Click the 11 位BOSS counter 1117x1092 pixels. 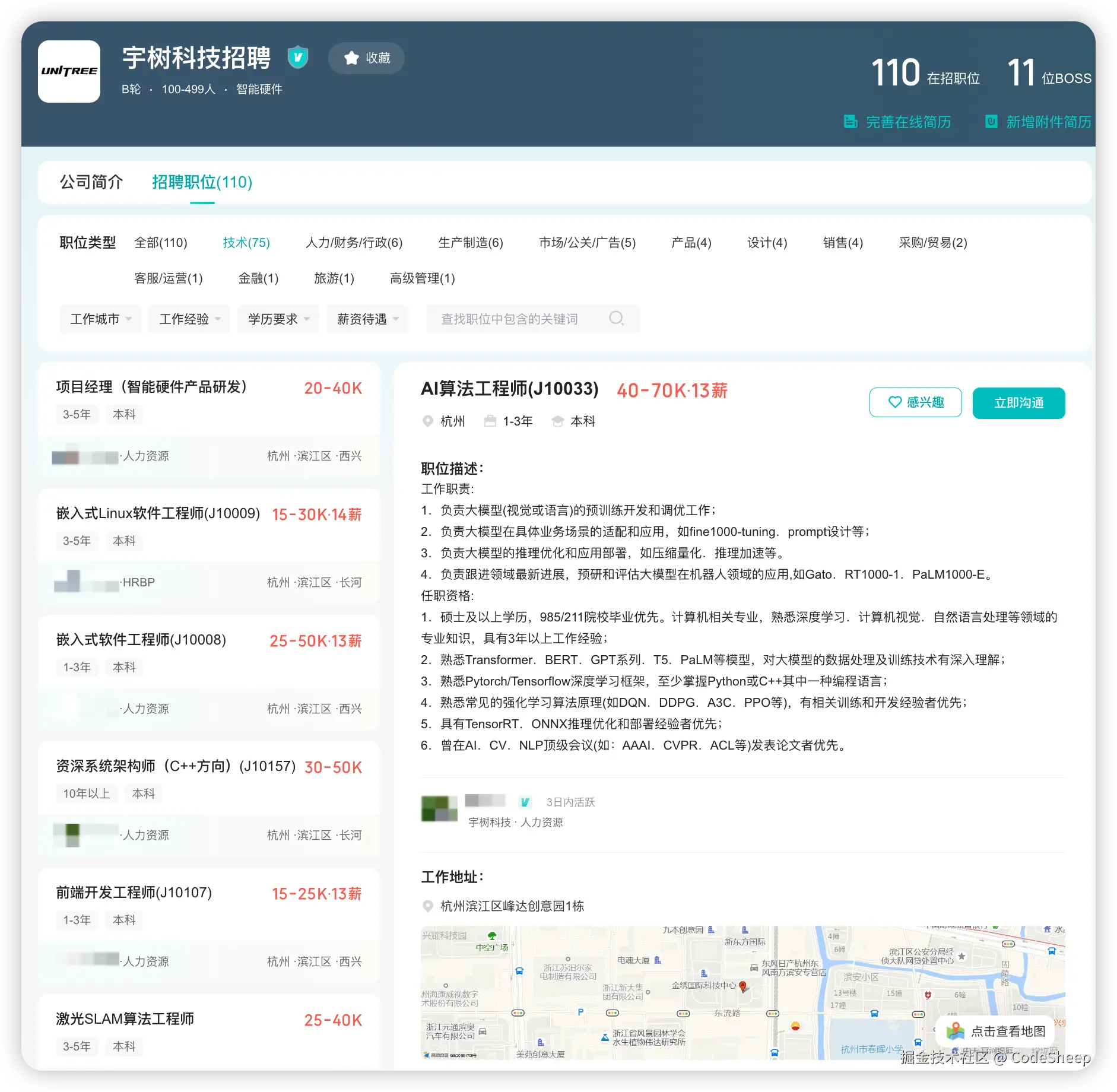pyautogui.click(x=1049, y=73)
